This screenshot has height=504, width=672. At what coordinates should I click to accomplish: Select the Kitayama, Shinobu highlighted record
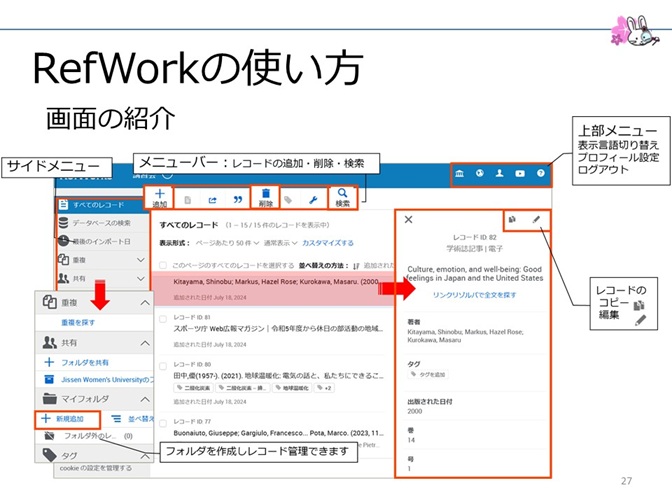[273, 289]
